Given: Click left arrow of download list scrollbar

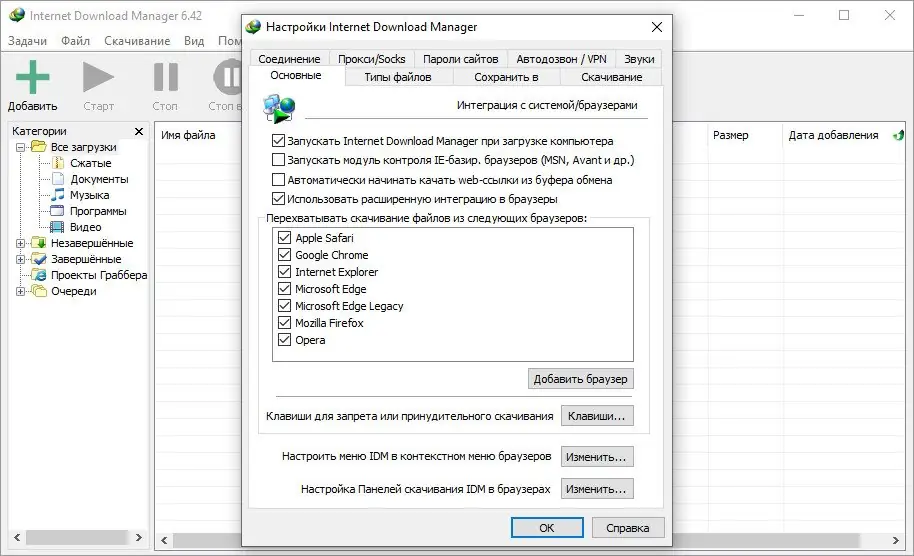Looking at the screenshot, I should (x=164, y=540).
